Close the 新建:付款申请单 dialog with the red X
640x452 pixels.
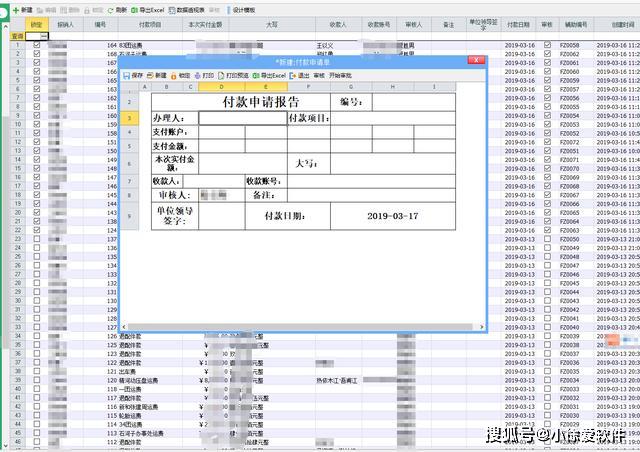click(476, 60)
